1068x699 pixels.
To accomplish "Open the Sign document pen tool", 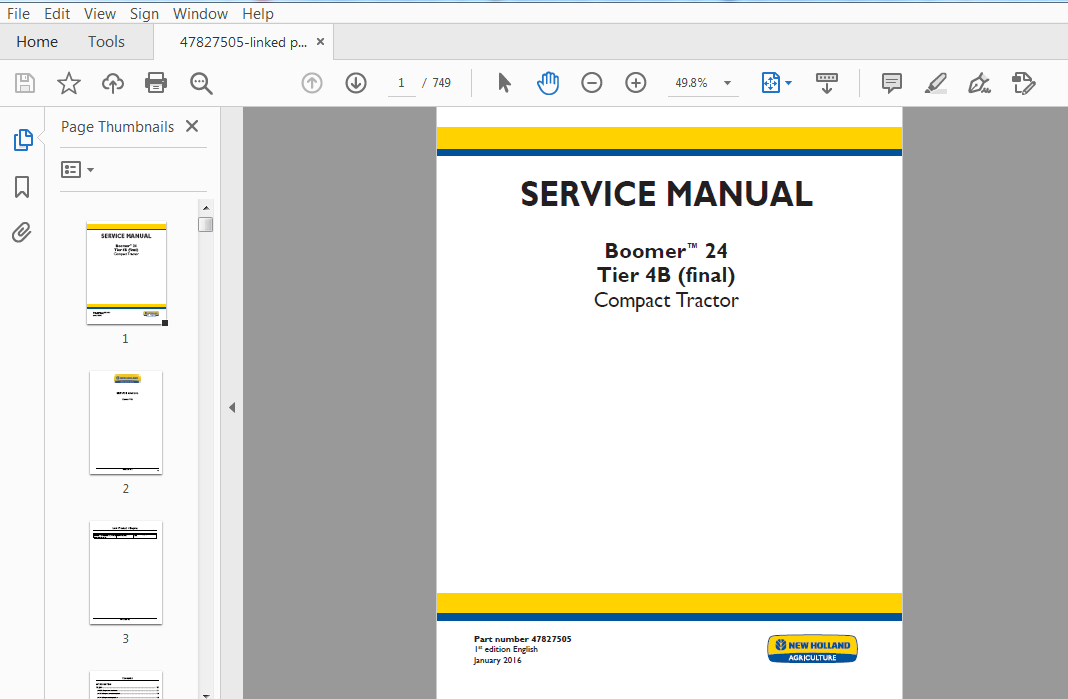I will point(979,83).
